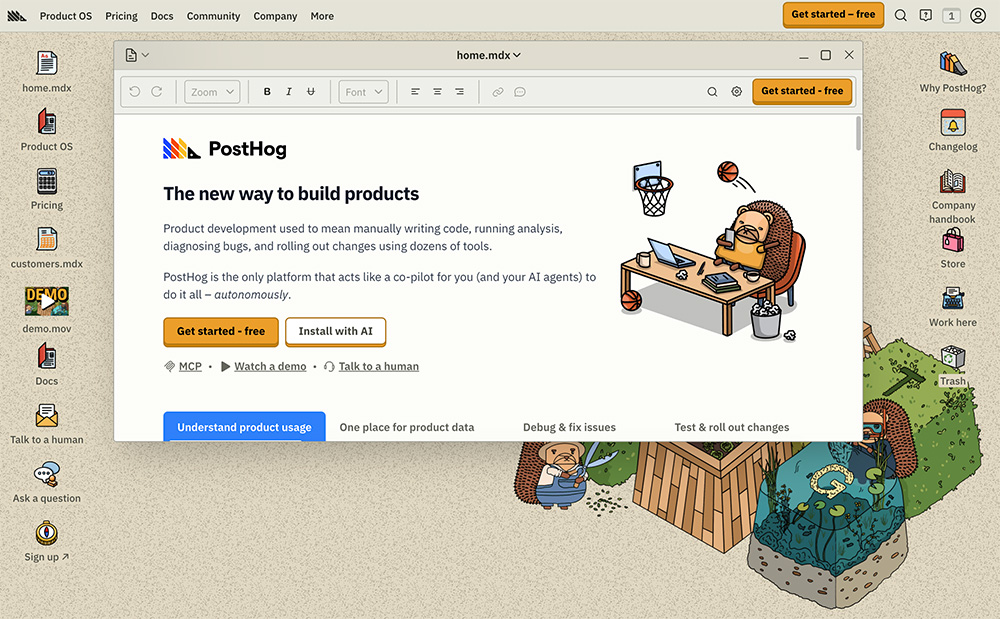Open the Docs menu item

(x=162, y=16)
